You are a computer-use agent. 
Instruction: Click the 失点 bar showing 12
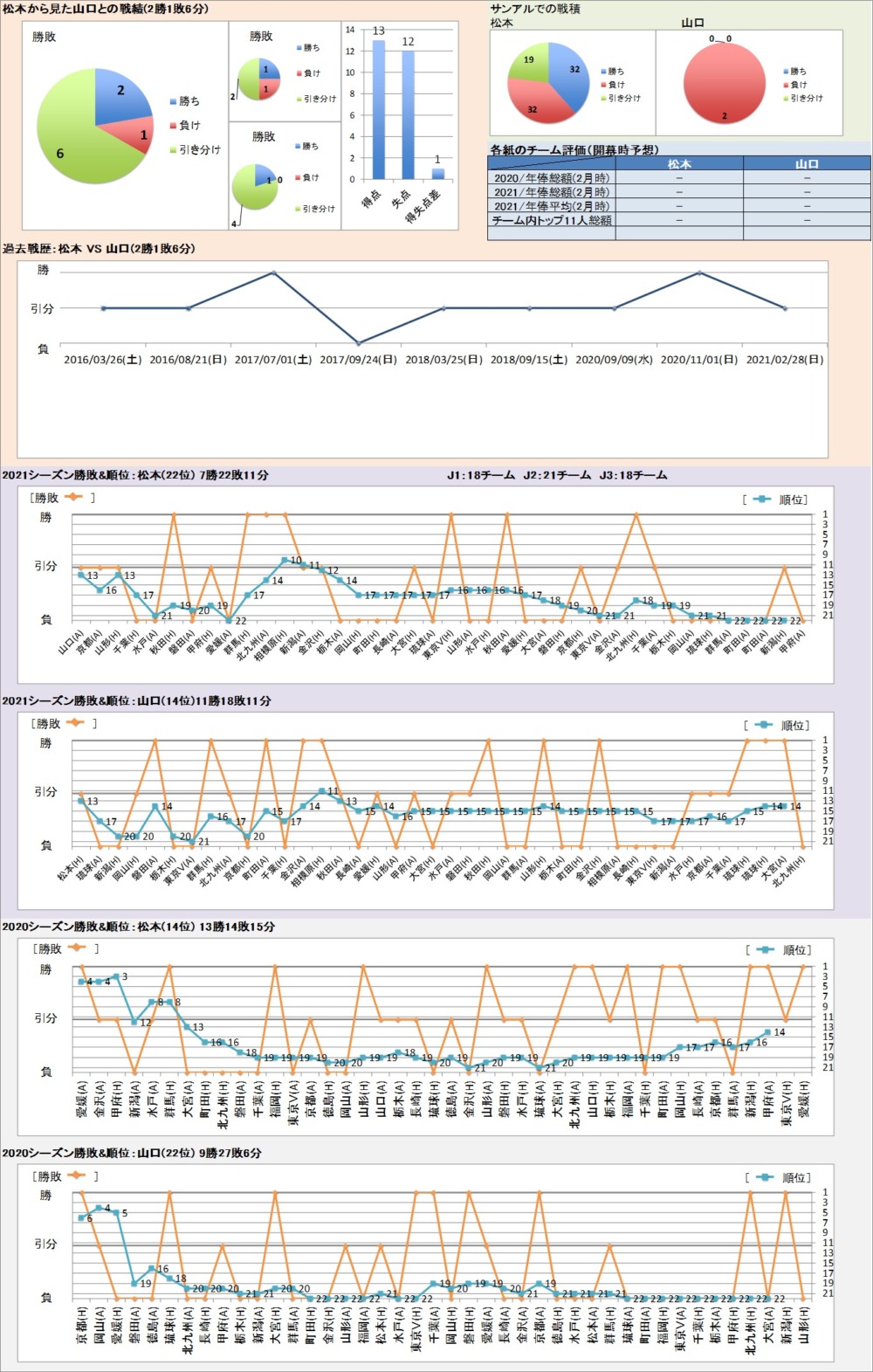coord(408,114)
